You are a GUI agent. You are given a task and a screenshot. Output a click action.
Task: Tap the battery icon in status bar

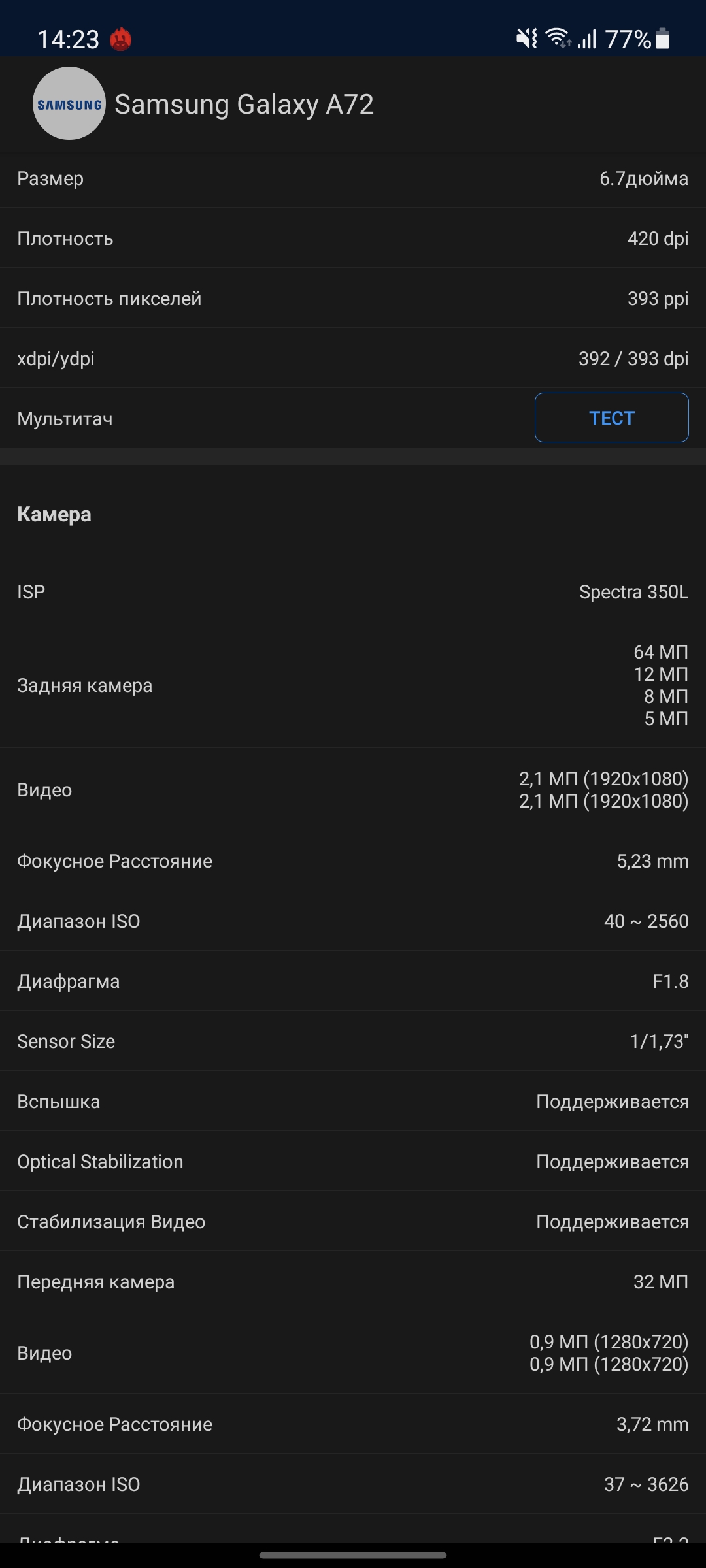click(x=662, y=39)
